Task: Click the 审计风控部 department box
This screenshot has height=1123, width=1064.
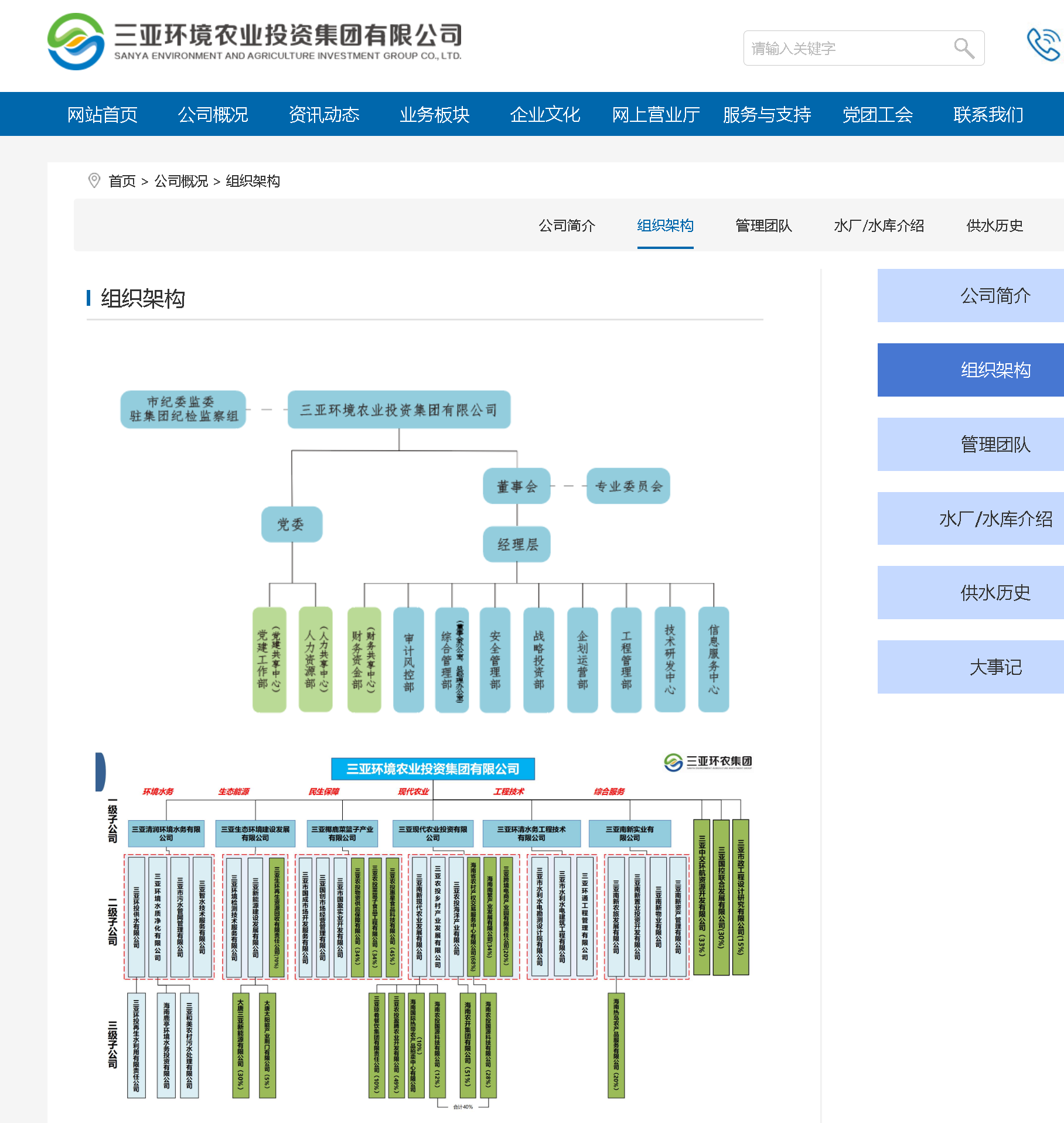Action: point(408,660)
